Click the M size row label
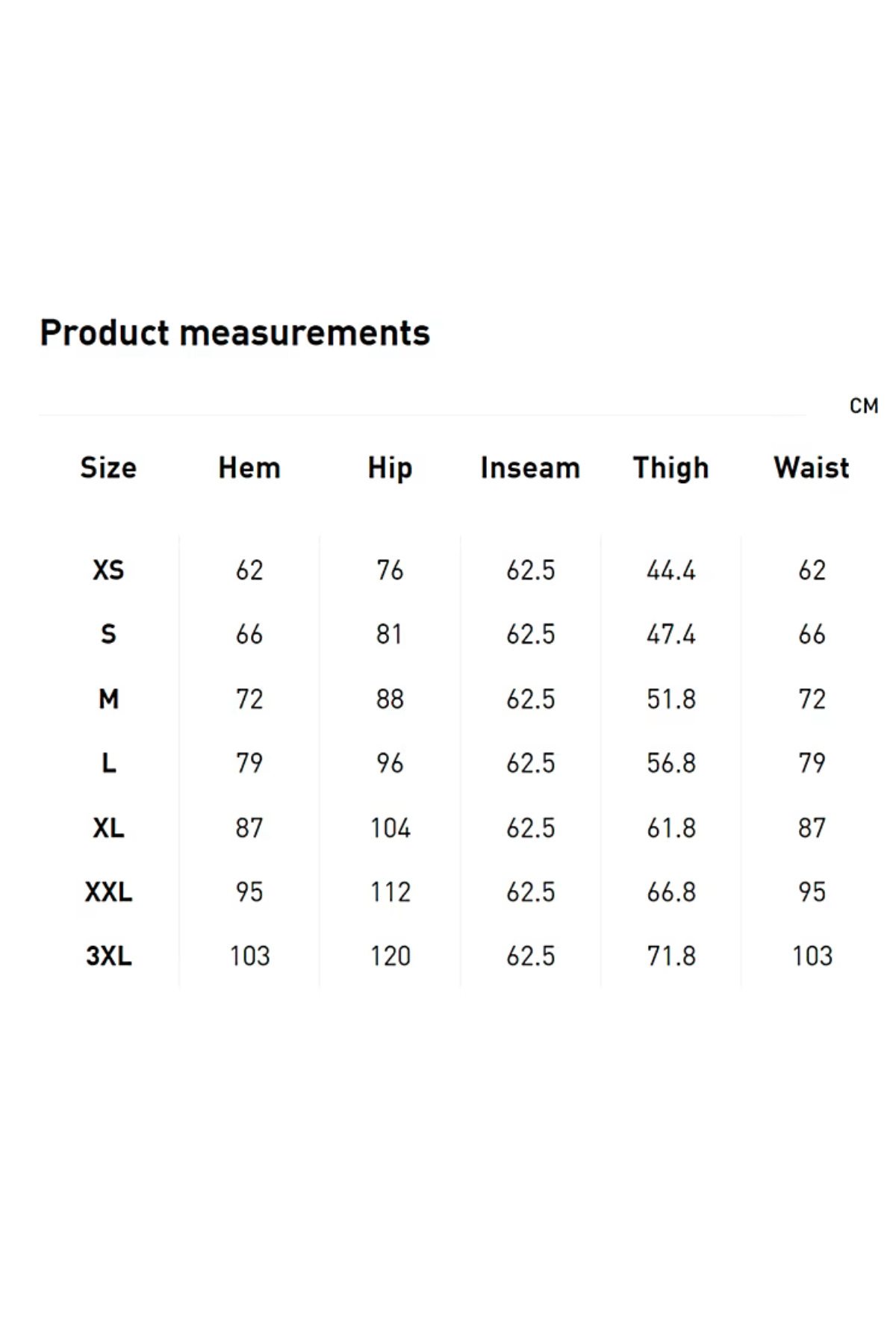This screenshot has height=1344, width=896. (x=108, y=699)
